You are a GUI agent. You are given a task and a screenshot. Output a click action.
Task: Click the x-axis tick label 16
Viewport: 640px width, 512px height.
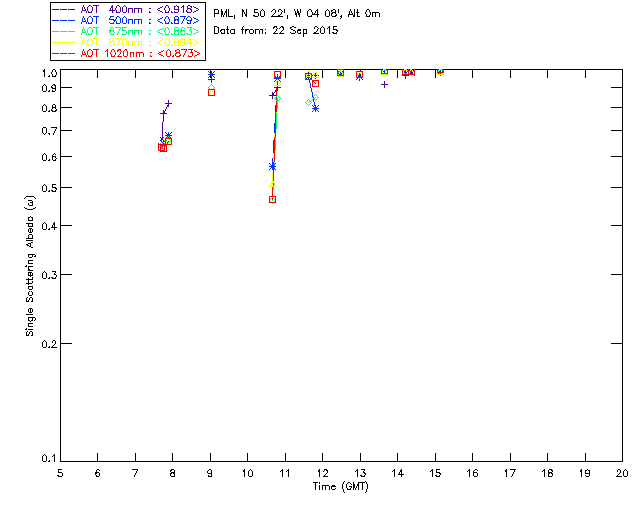point(472,473)
